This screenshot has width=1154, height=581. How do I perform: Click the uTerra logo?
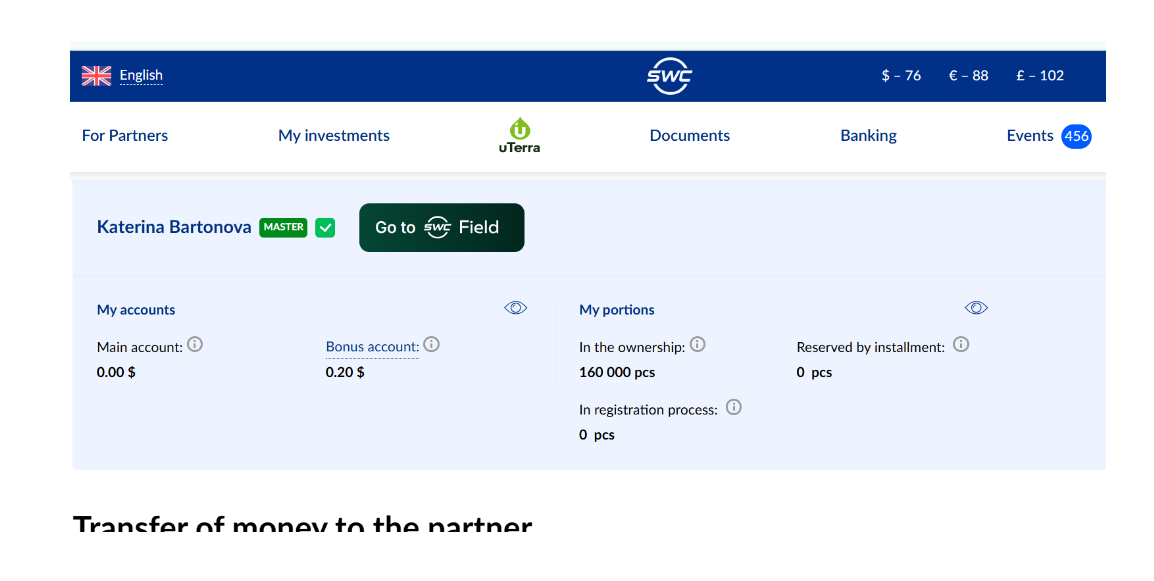520,135
